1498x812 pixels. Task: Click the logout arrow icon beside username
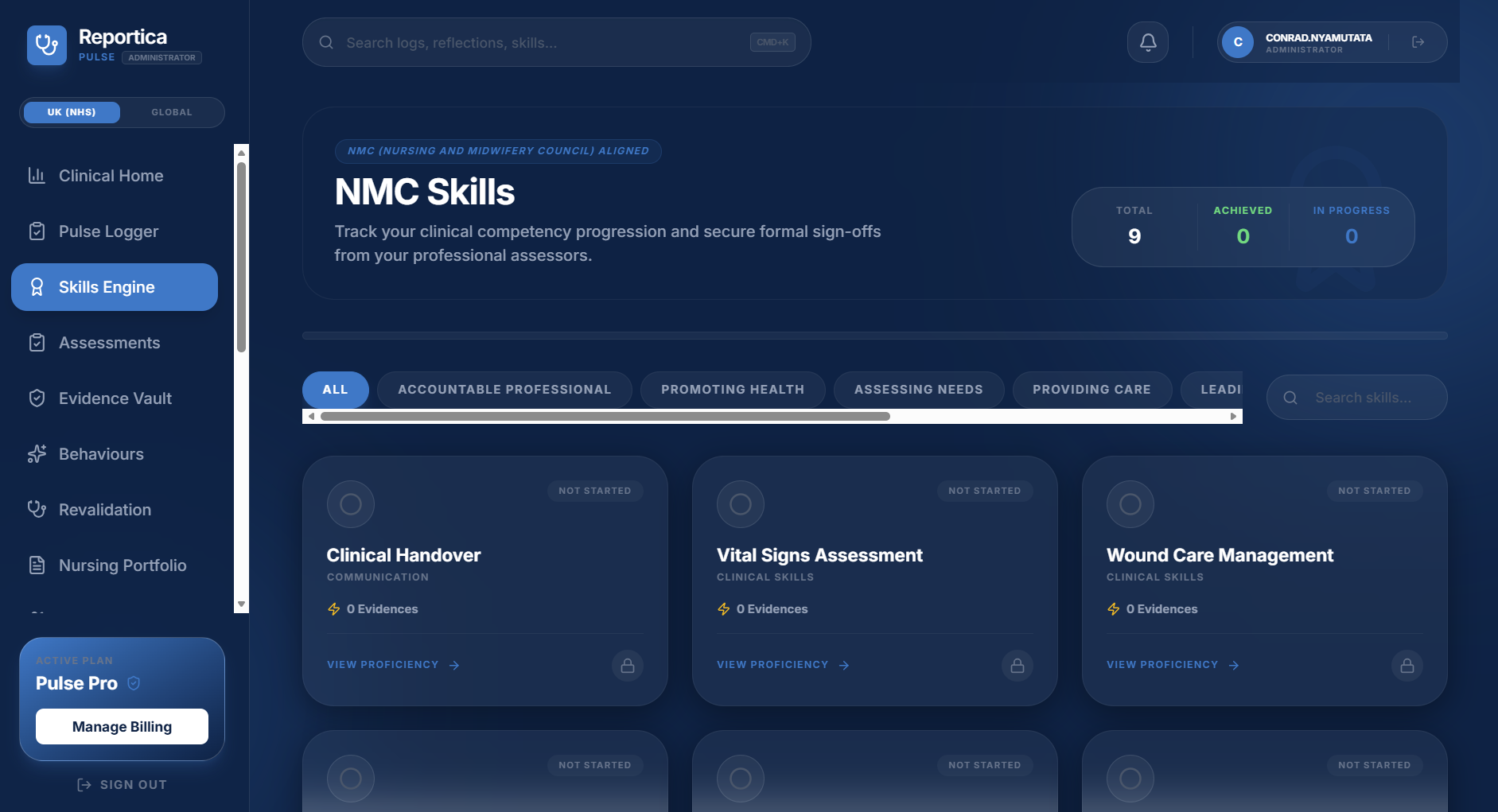(x=1418, y=42)
